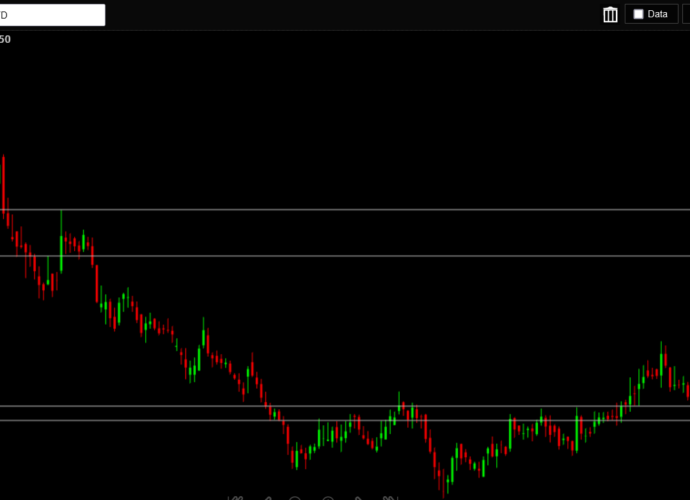Click the lowest red candle at chart bottom
This screenshot has width=690, height=500.
point(444,485)
